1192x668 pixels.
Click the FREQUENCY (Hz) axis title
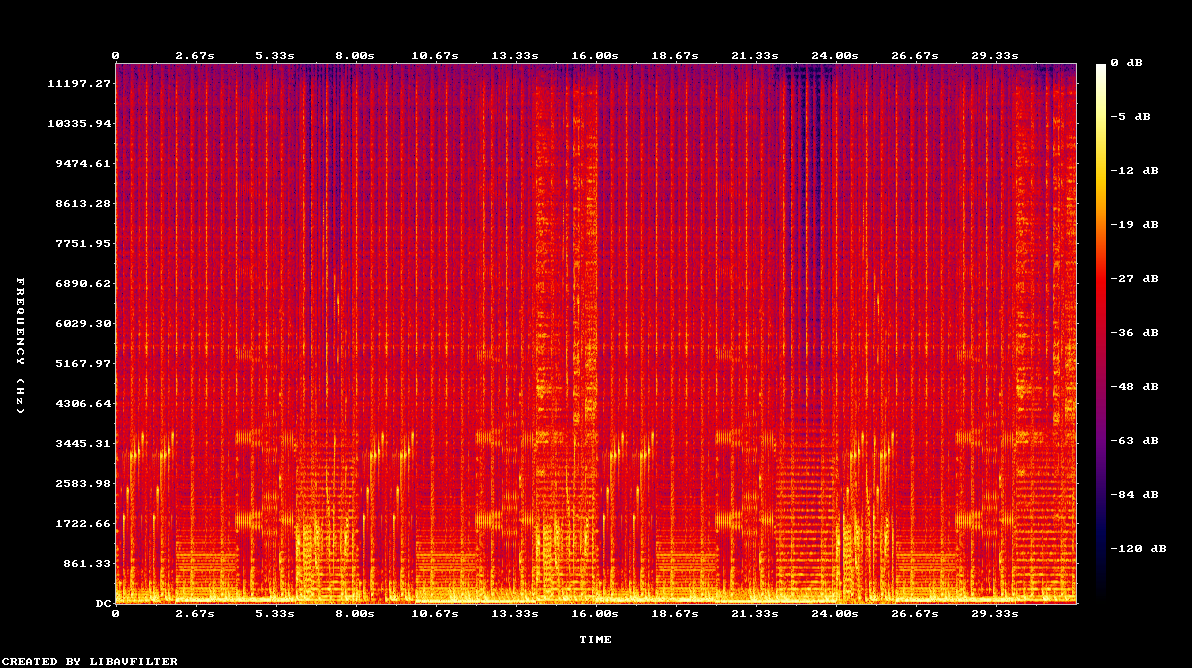coord(21,346)
